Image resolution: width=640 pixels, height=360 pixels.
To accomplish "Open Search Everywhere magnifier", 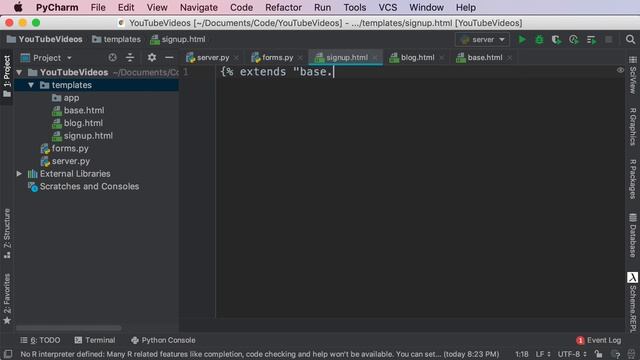I will [630, 40].
